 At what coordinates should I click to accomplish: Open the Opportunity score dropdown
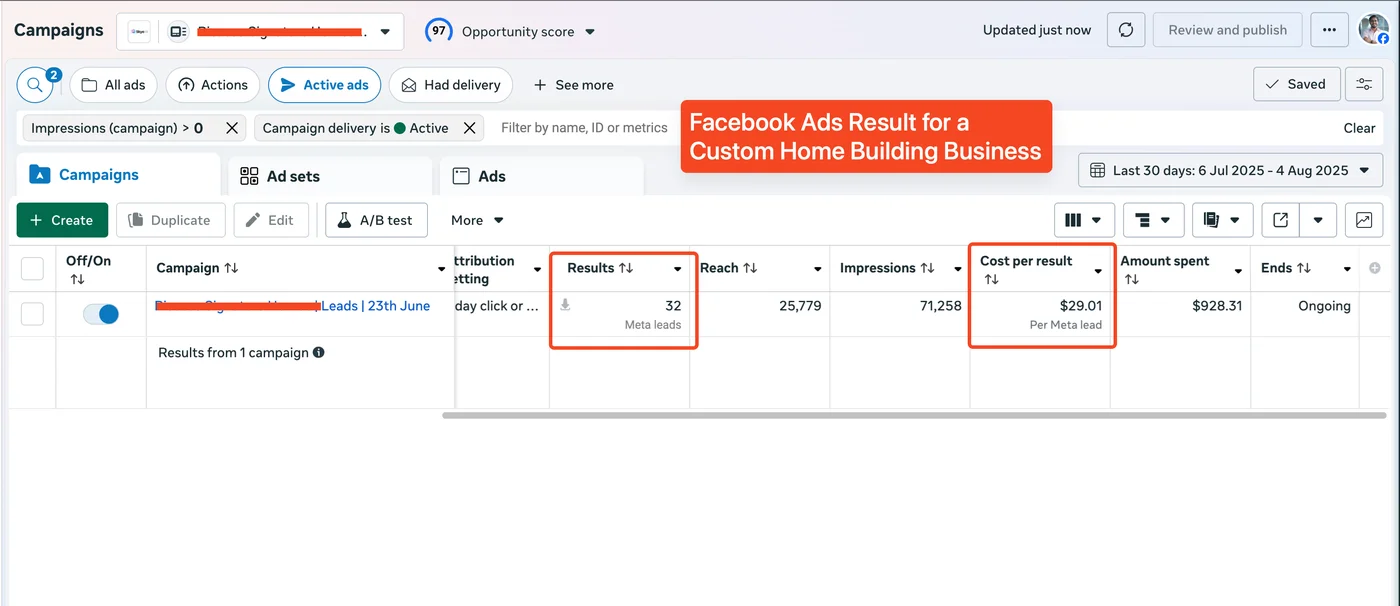(x=587, y=31)
